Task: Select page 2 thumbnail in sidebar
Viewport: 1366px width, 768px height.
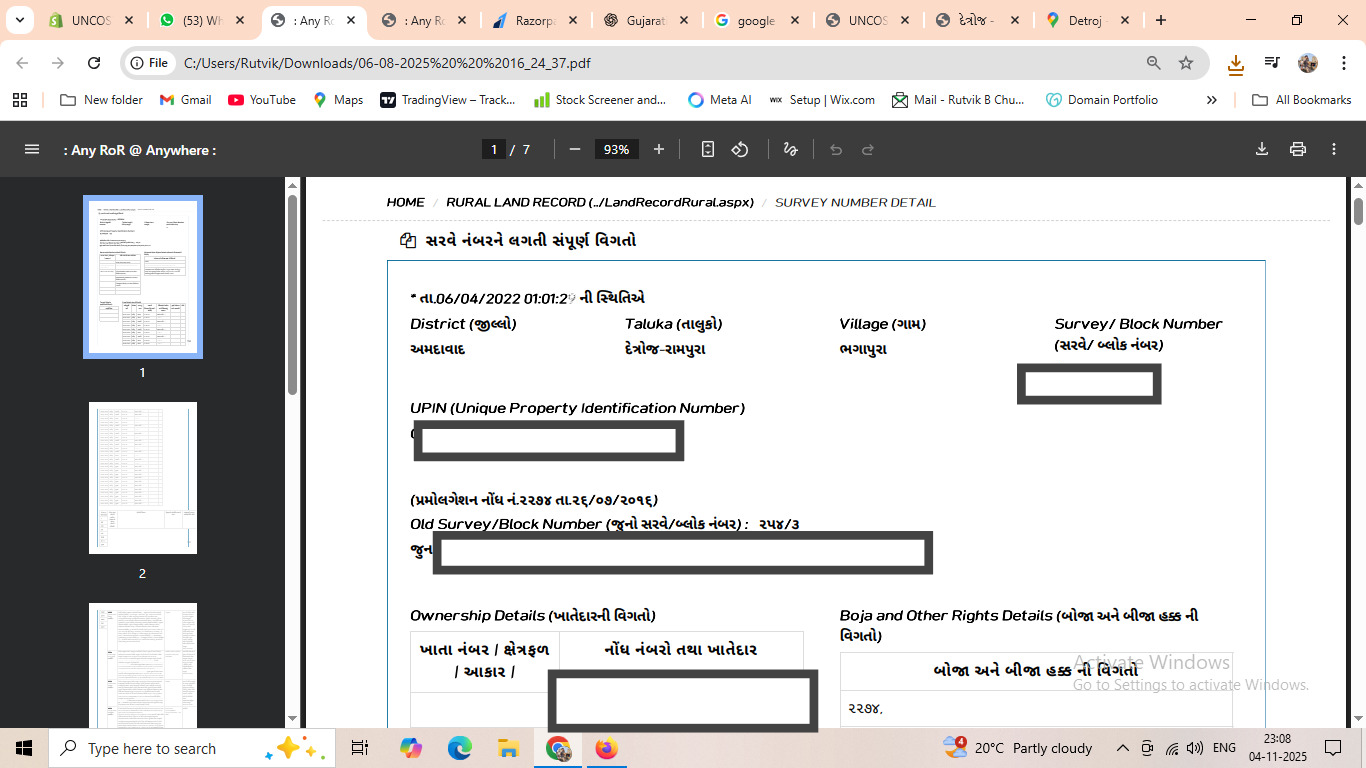Action: (x=142, y=478)
